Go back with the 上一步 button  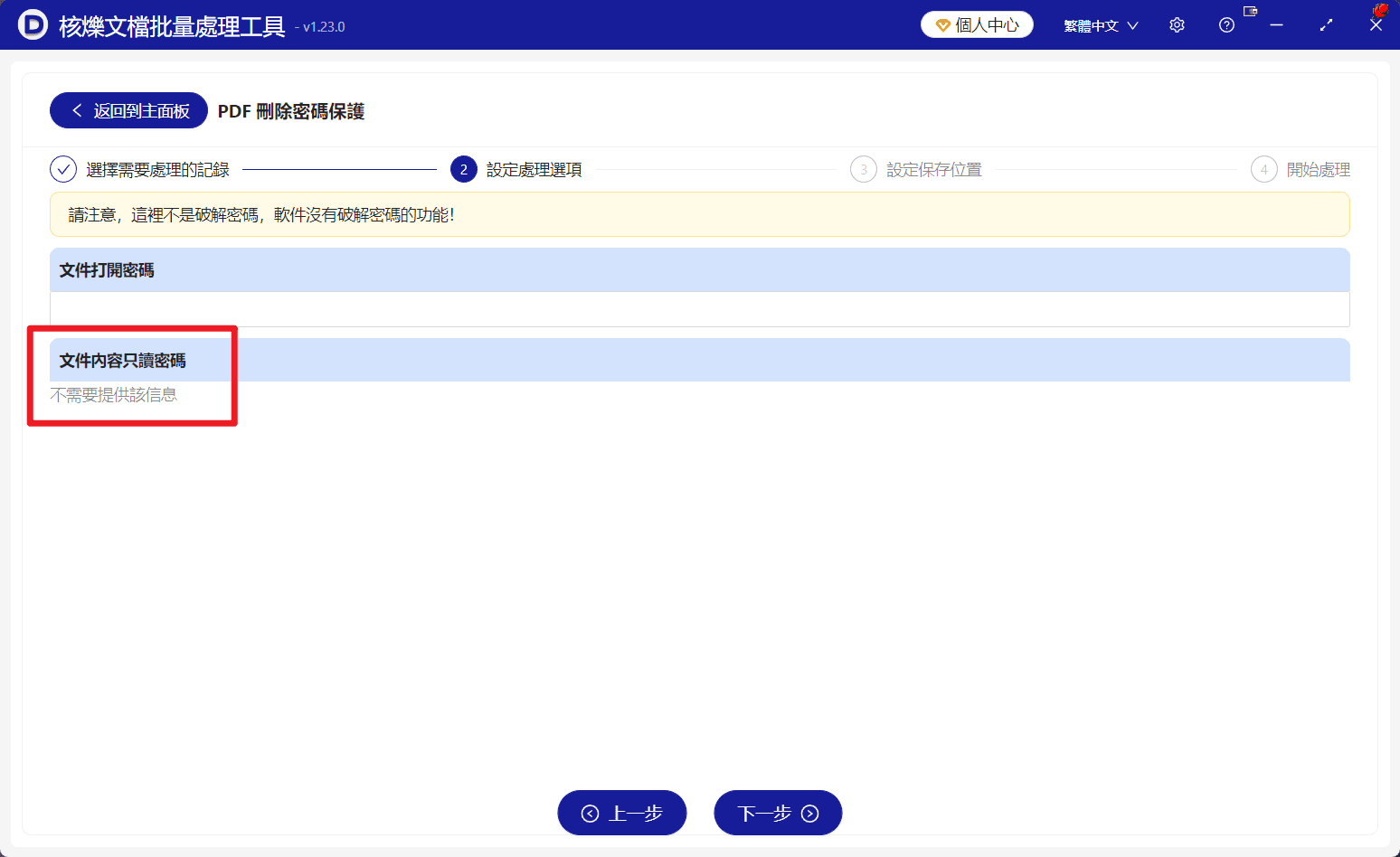click(x=622, y=813)
